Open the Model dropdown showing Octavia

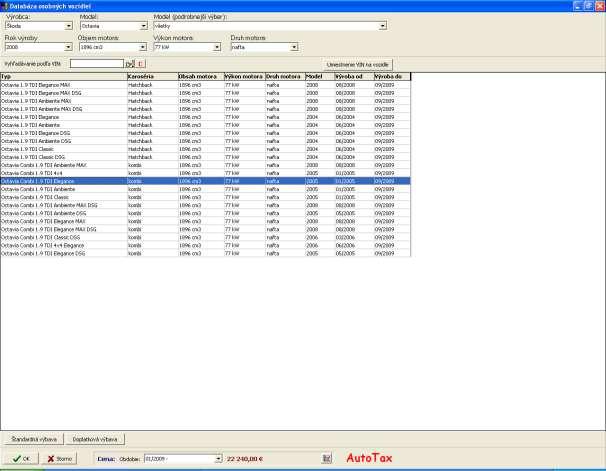click(x=143, y=26)
